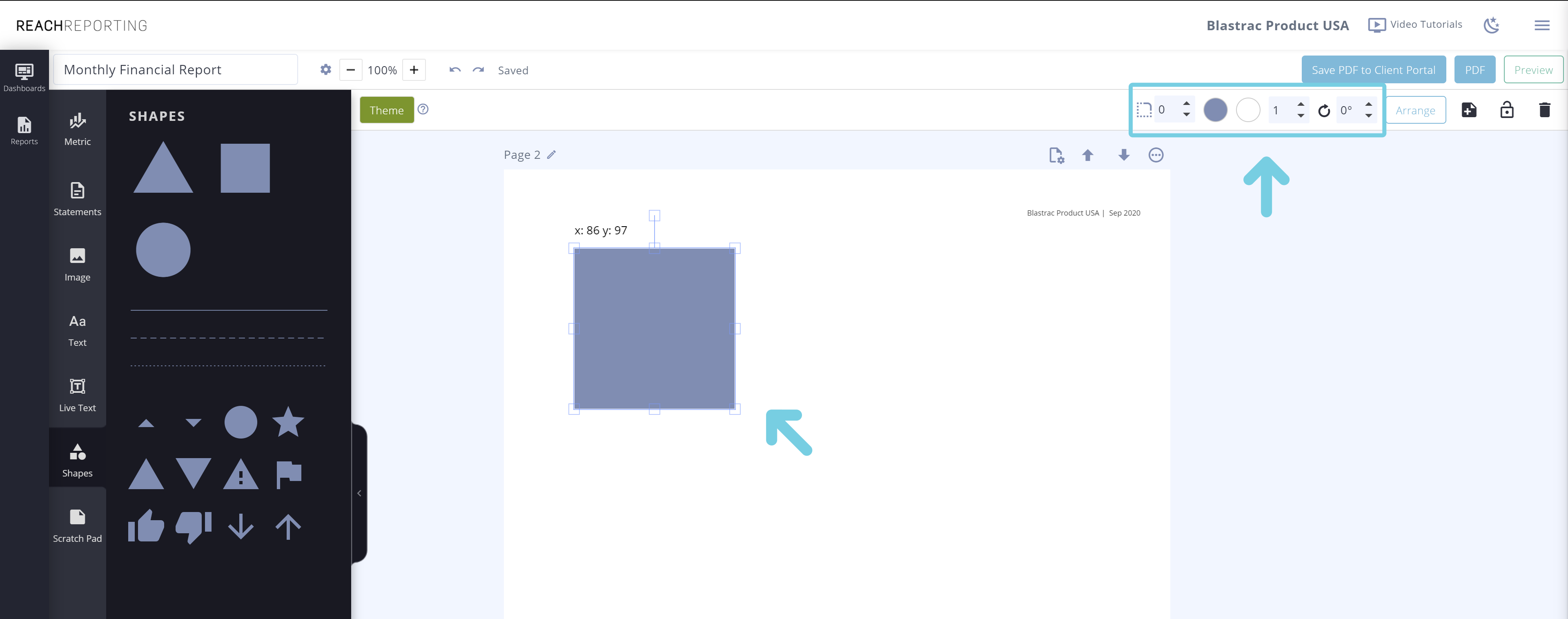The height and width of the screenshot is (619, 1568).
Task: Move page down
Action: (1124, 155)
